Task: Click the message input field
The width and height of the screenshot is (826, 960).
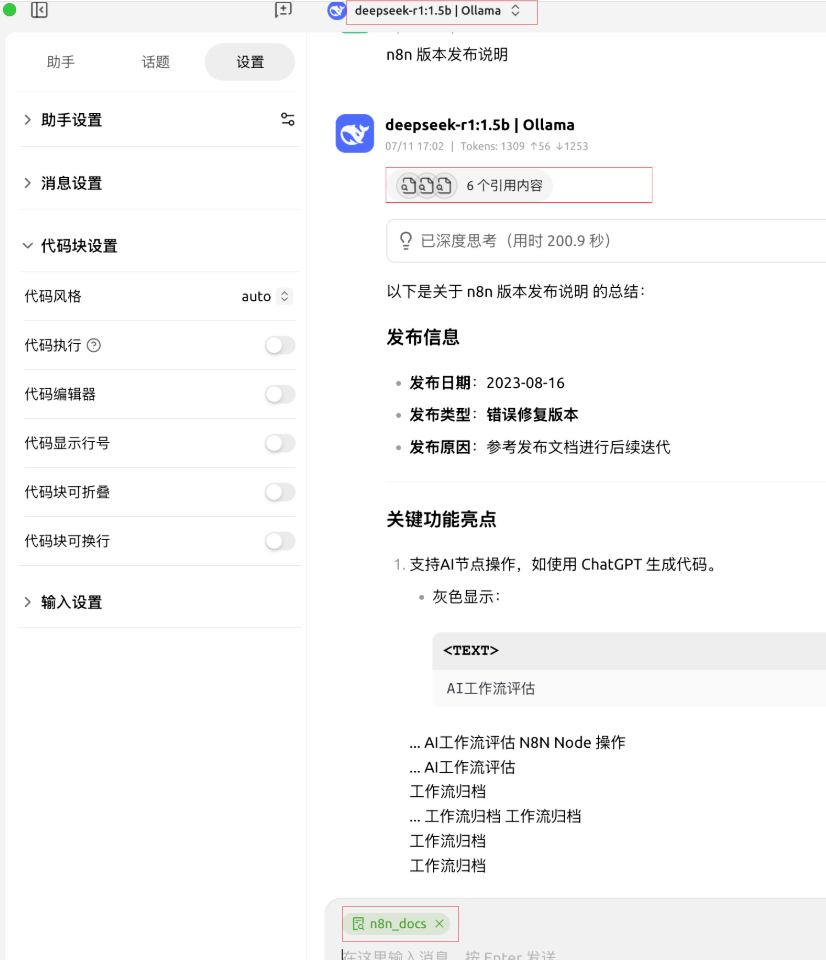Action: pyautogui.click(x=576, y=954)
